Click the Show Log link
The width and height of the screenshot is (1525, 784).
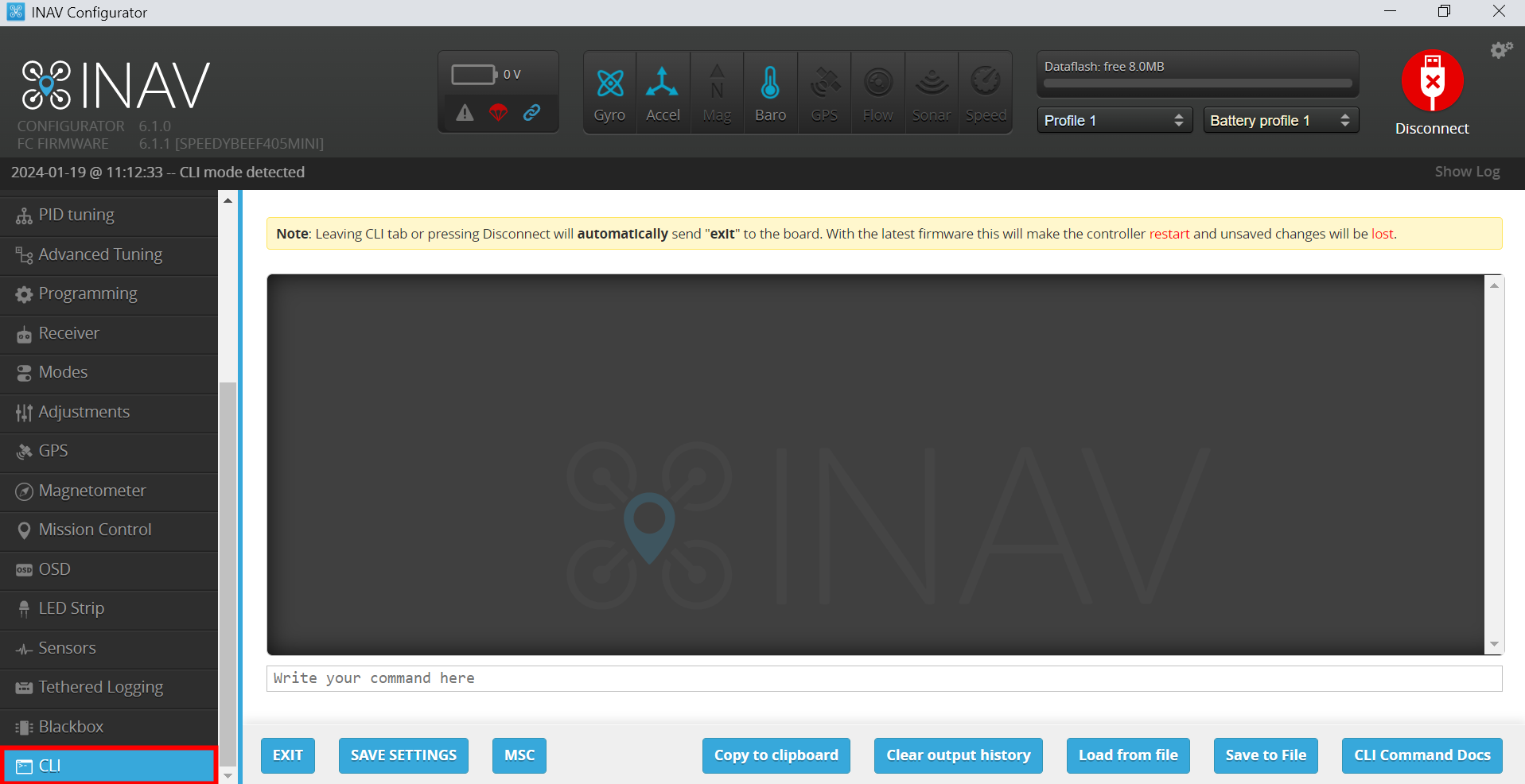(1467, 172)
